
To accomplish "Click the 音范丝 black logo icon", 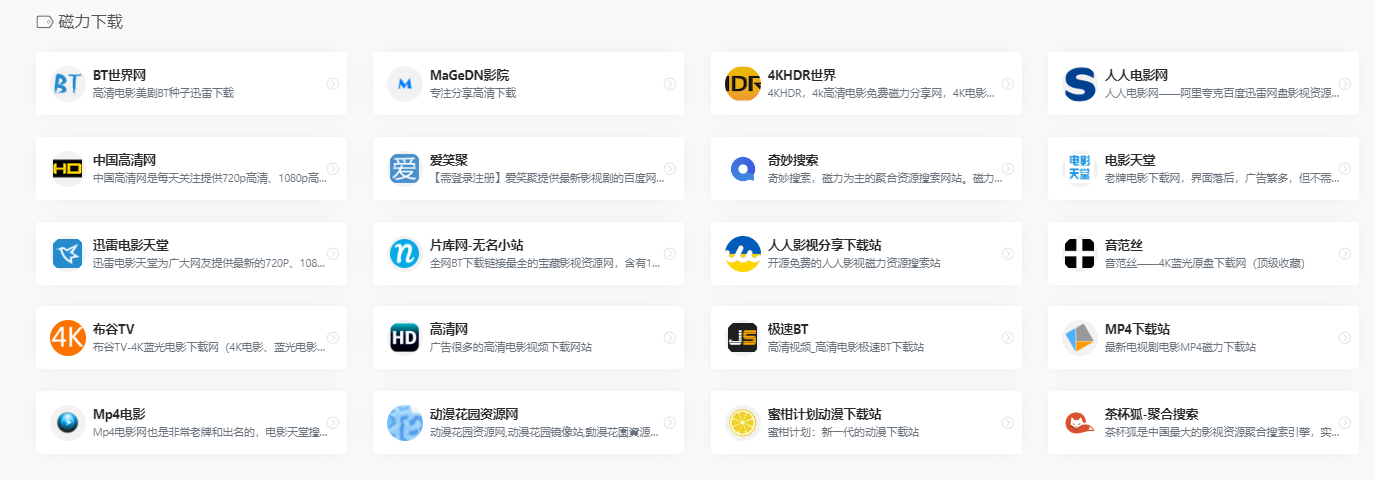I will [1080, 254].
